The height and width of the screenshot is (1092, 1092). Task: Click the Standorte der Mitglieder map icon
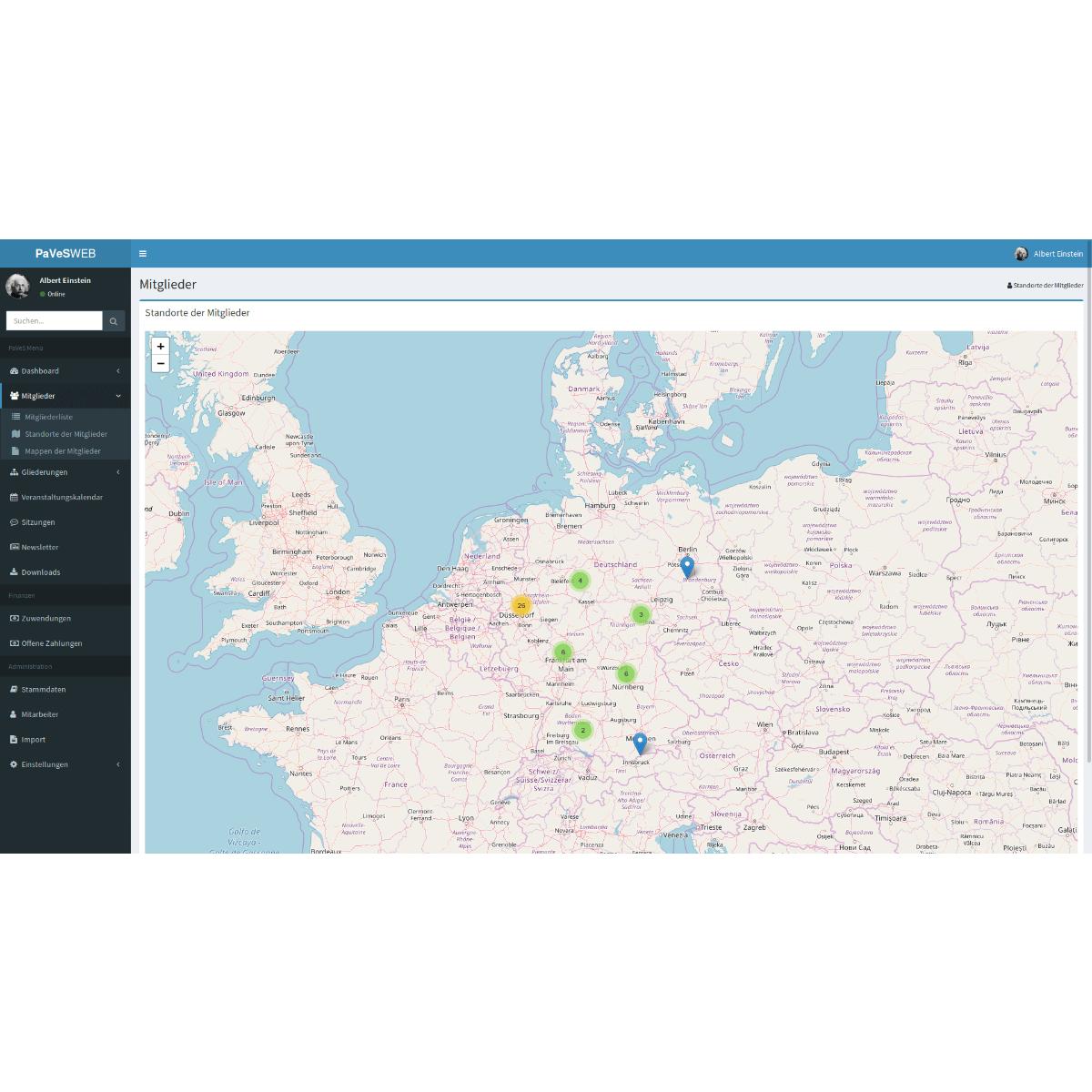coord(15,434)
